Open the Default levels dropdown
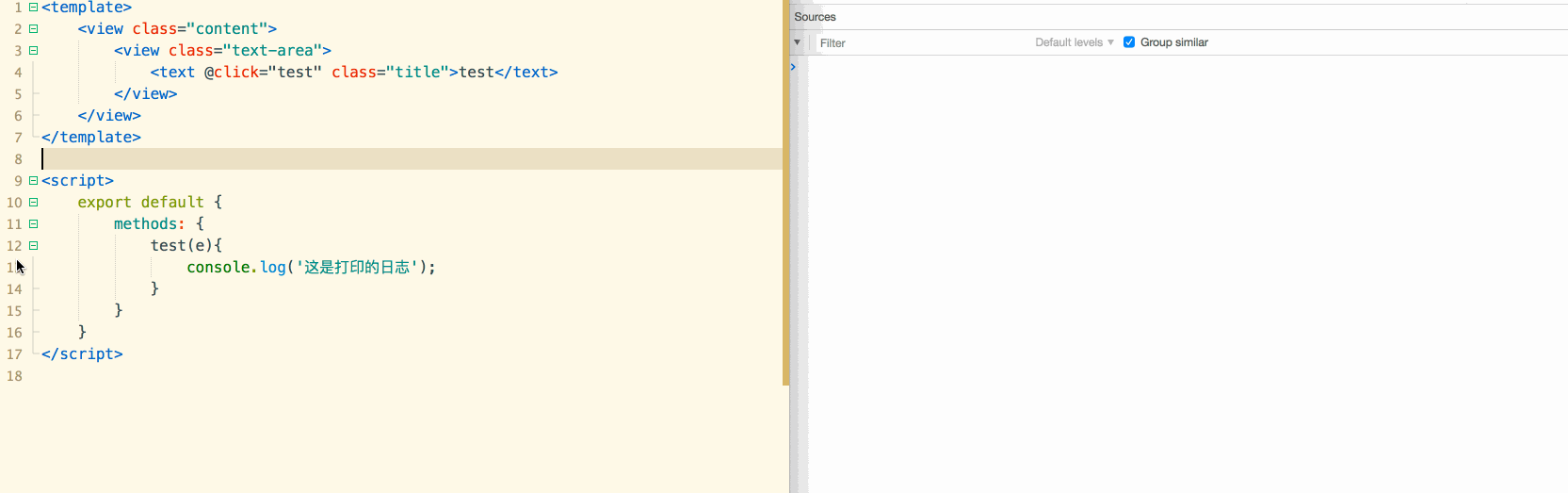This screenshot has width=1568, height=493. [x=1074, y=42]
